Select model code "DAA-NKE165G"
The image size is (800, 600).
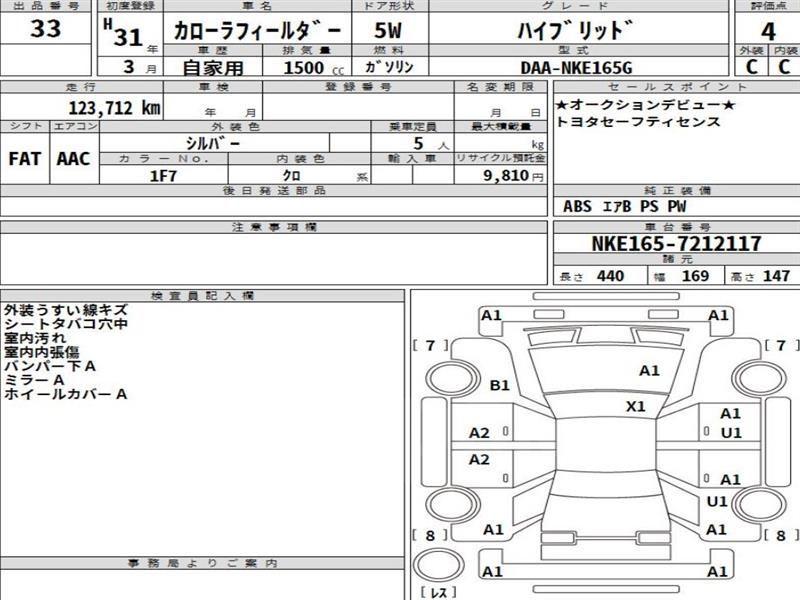(x=576, y=68)
